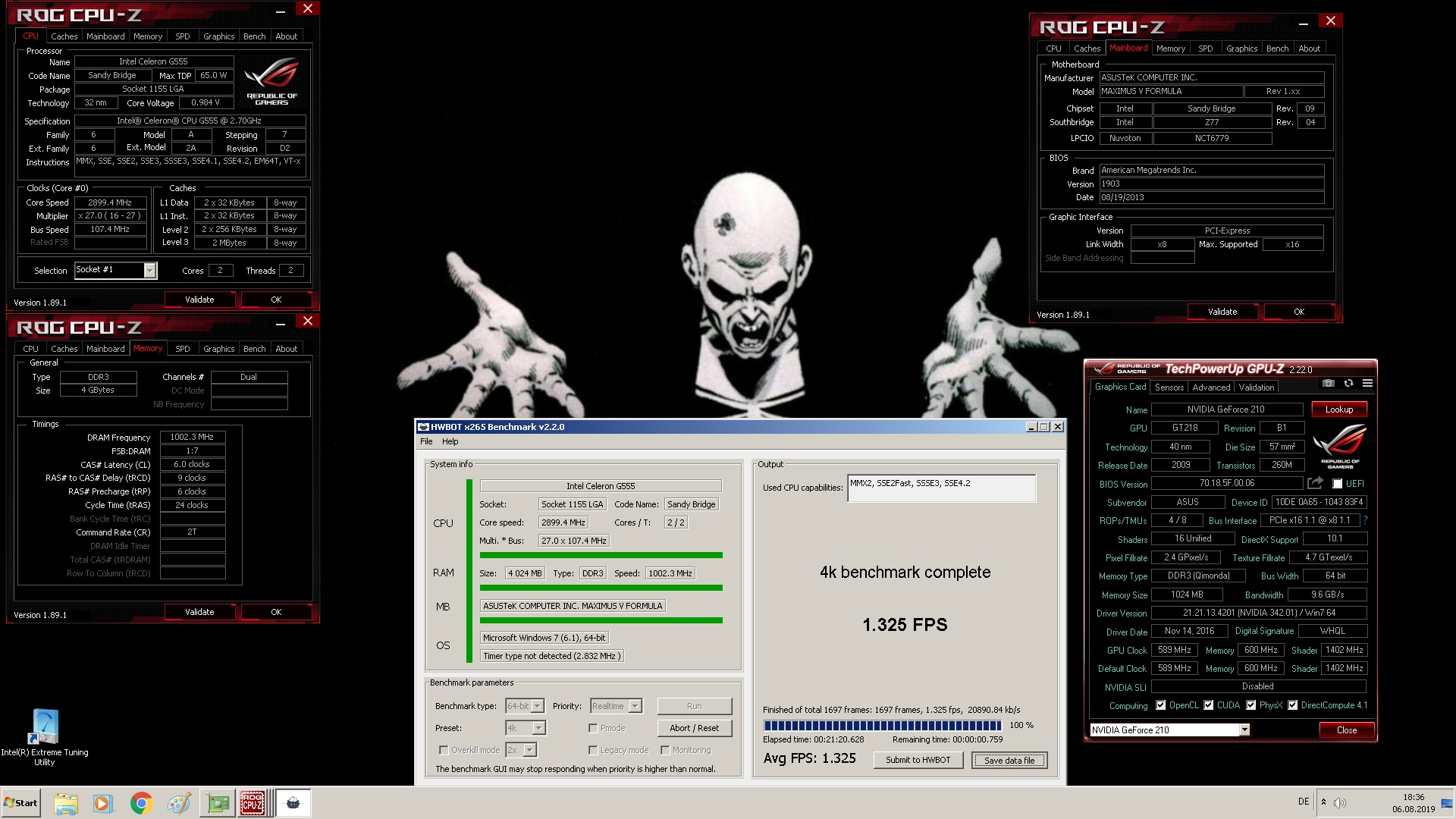Click the Core Speed 2899.4 MHz field

(110, 203)
